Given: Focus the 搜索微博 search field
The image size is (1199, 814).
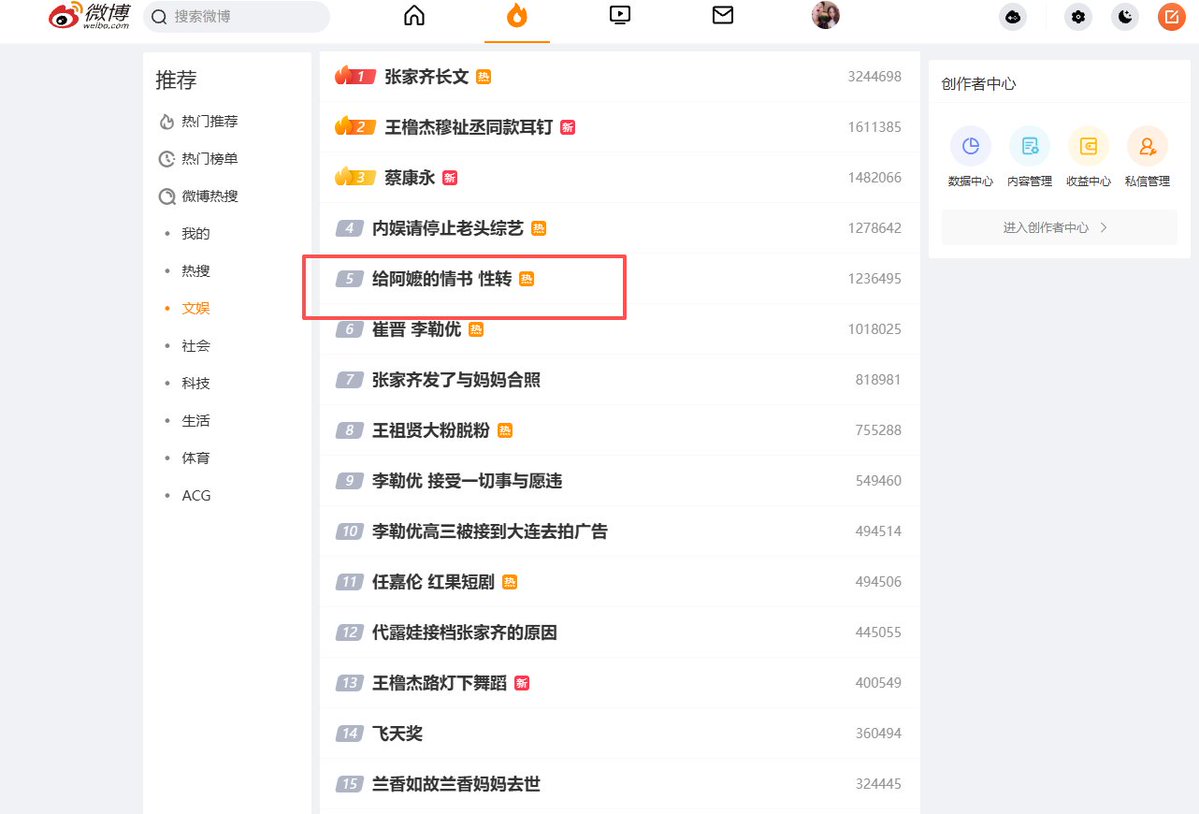Looking at the screenshot, I should pyautogui.click(x=236, y=17).
